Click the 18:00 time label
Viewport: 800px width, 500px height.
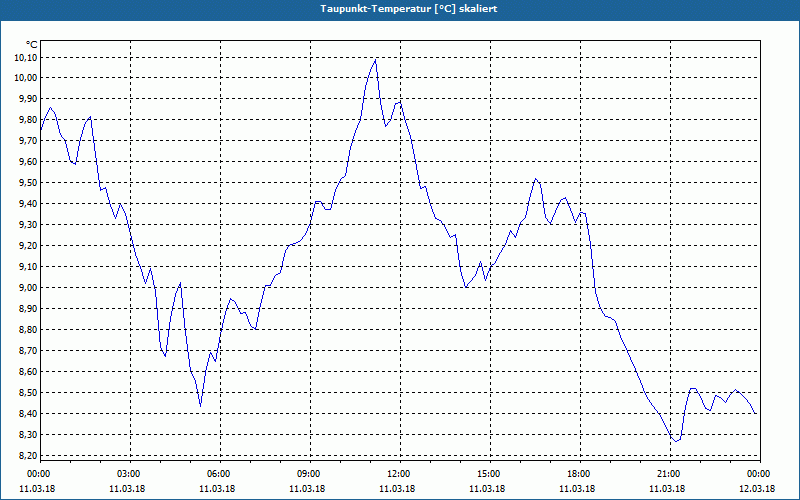578,474
